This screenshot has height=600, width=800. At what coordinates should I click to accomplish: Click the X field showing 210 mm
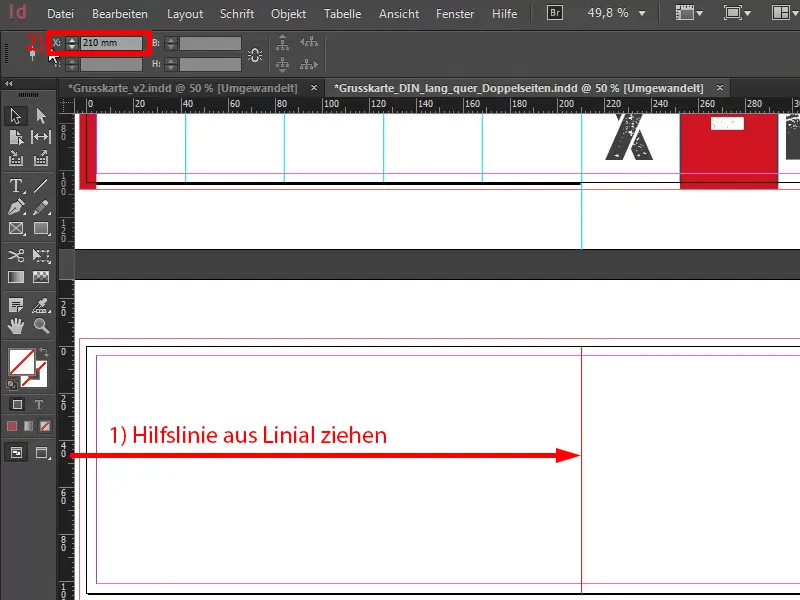coord(111,43)
